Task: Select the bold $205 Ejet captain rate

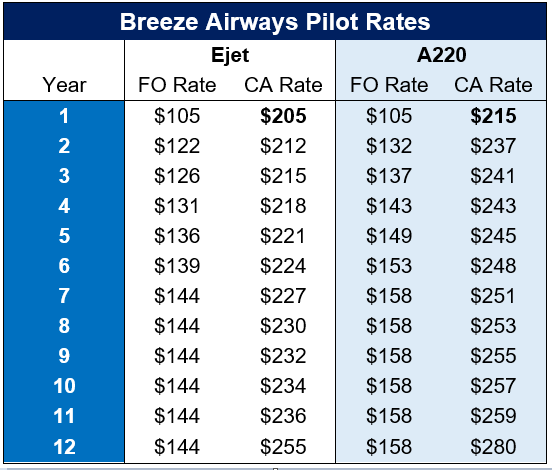Action: (x=283, y=116)
